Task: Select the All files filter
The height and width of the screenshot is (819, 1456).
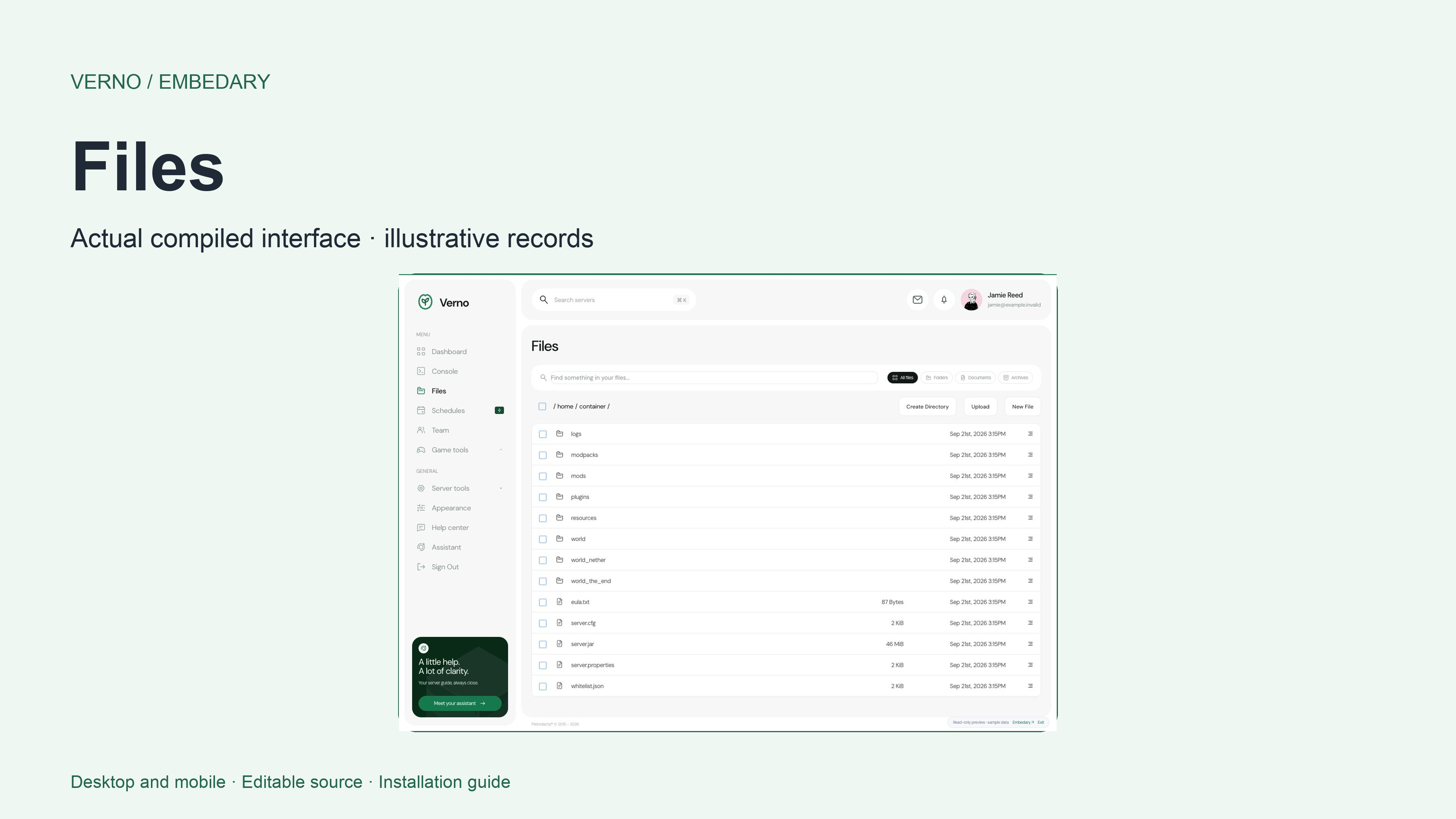Action: [903, 378]
